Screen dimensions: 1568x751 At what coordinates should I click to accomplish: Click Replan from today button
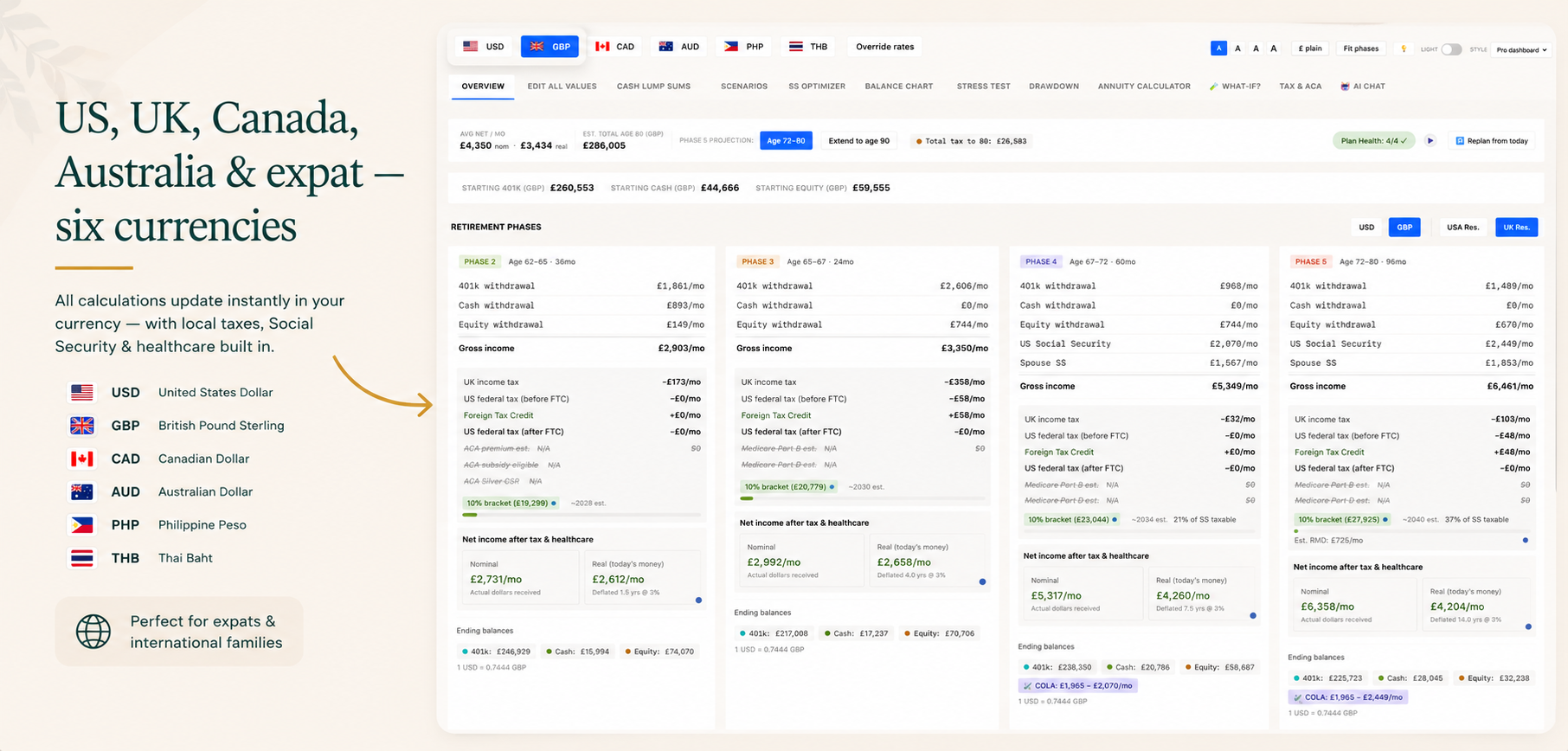click(1492, 141)
